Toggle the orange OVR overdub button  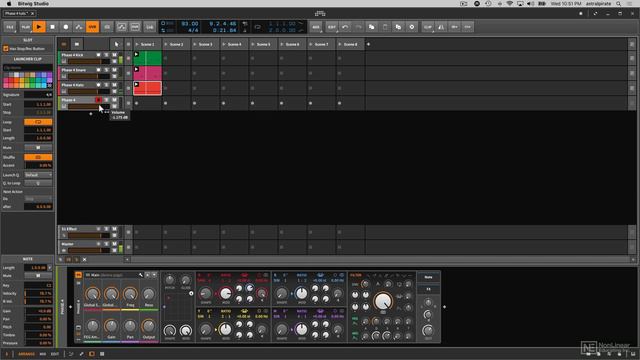(92, 27)
